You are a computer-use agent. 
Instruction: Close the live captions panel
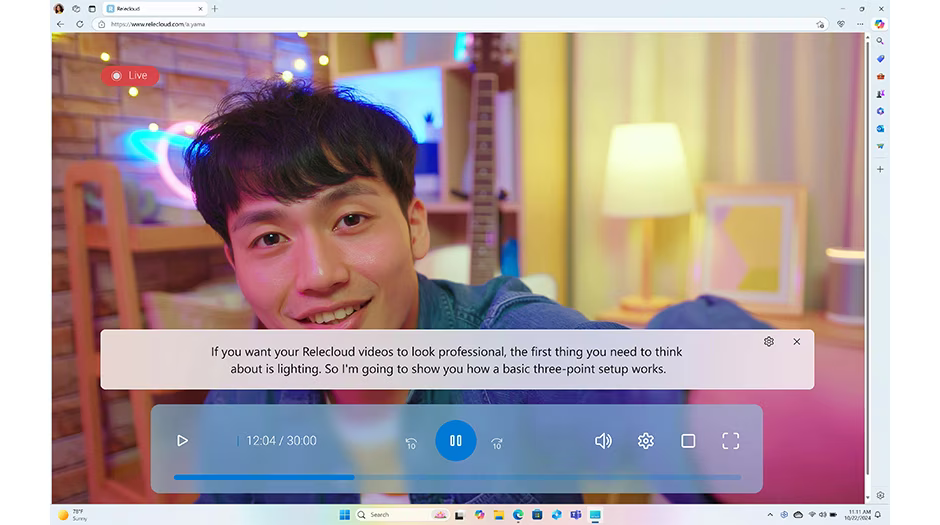[x=796, y=342]
